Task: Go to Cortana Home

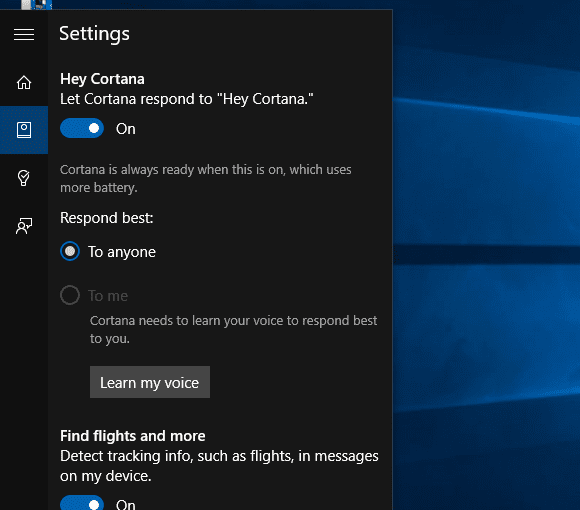Action: click(x=24, y=82)
